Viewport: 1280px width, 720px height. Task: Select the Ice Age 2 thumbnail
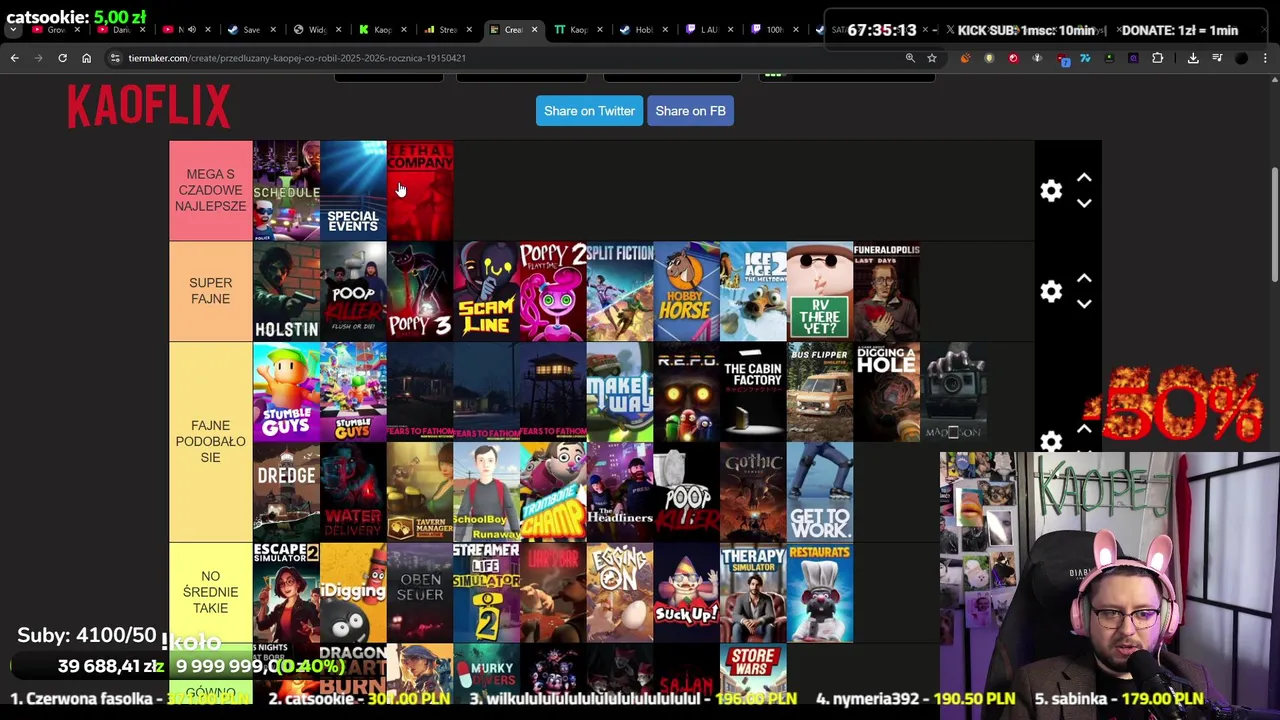click(753, 291)
